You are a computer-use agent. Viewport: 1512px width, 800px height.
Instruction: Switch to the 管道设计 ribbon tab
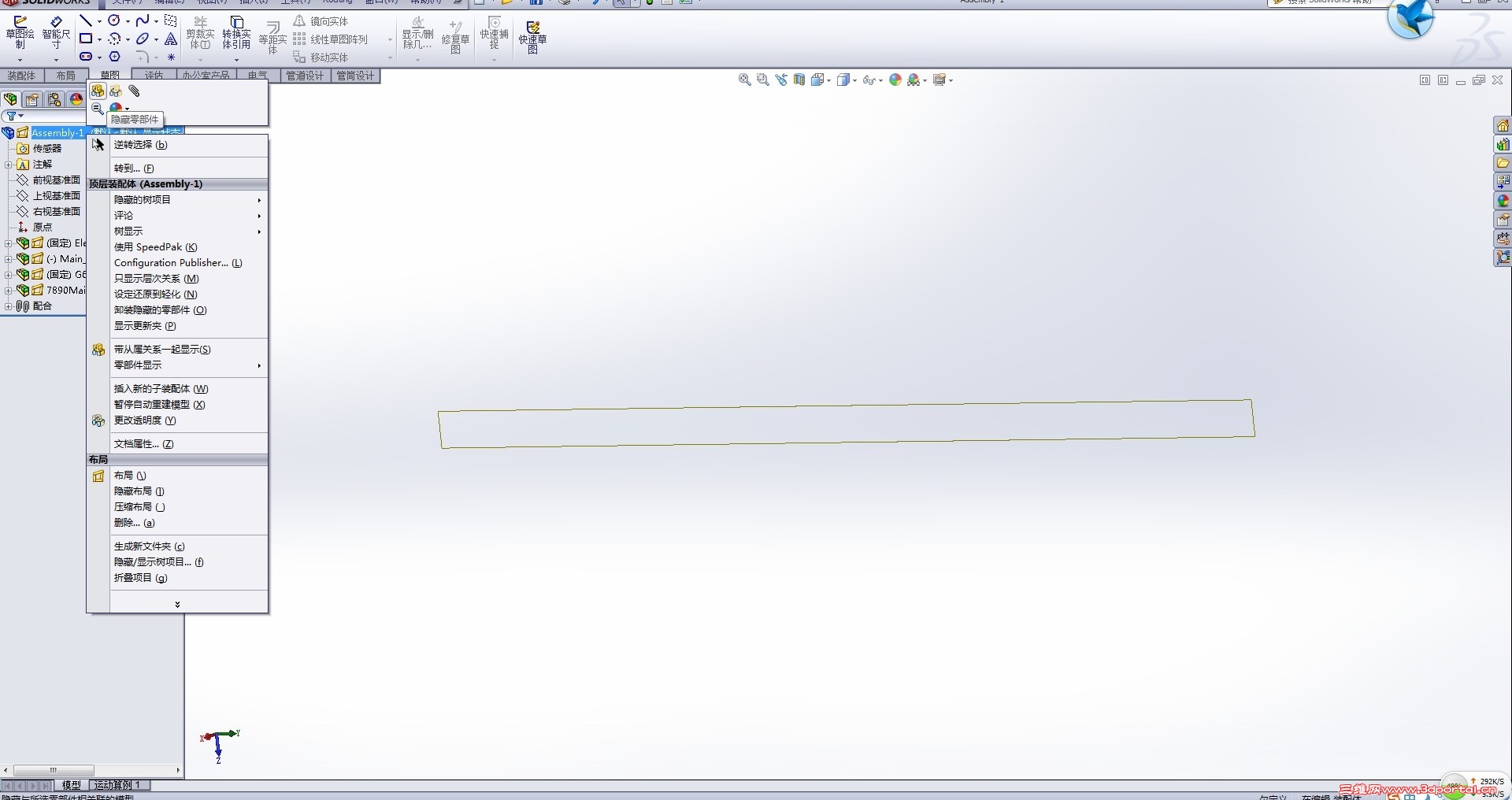[x=306, y=76]
